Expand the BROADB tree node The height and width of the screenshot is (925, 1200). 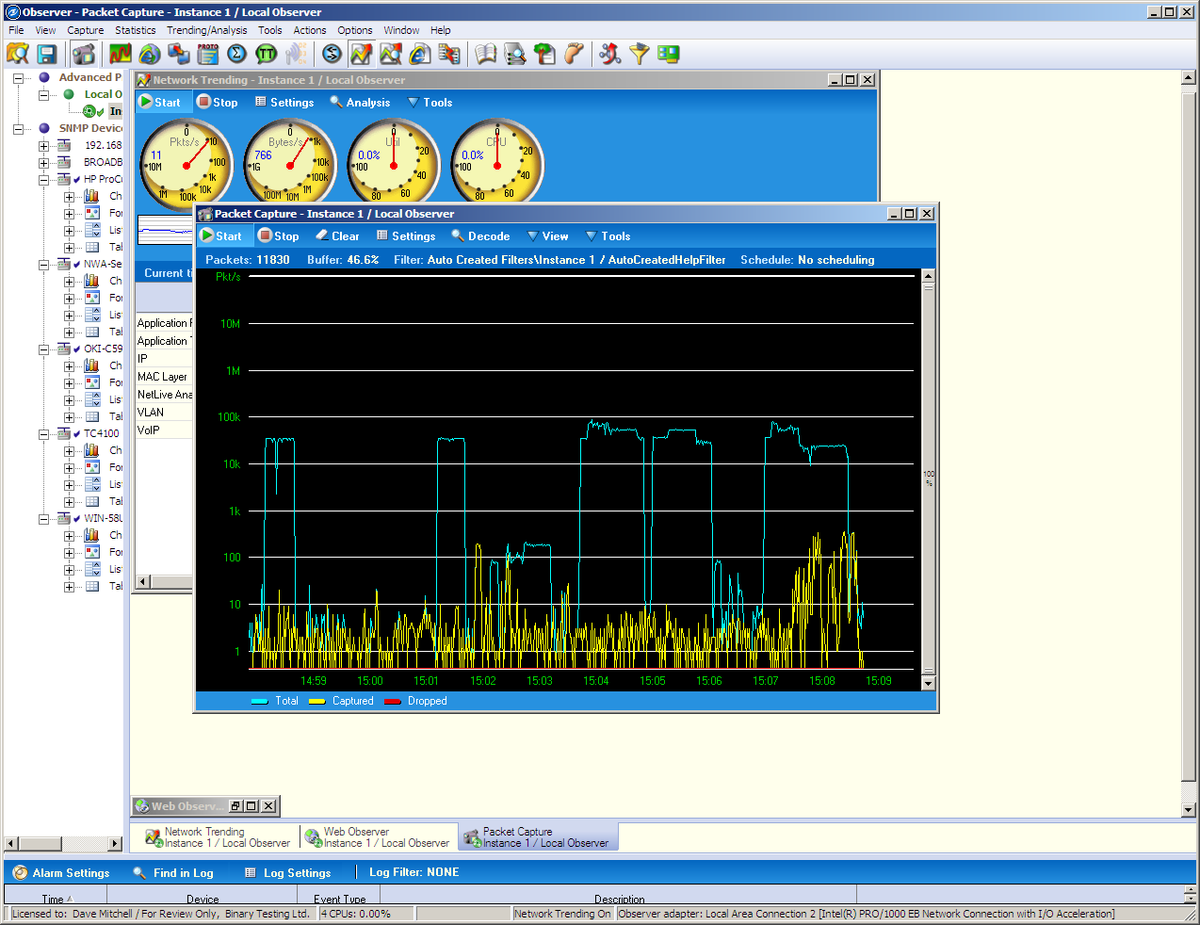pyautogui.click(x=43, y=161)
